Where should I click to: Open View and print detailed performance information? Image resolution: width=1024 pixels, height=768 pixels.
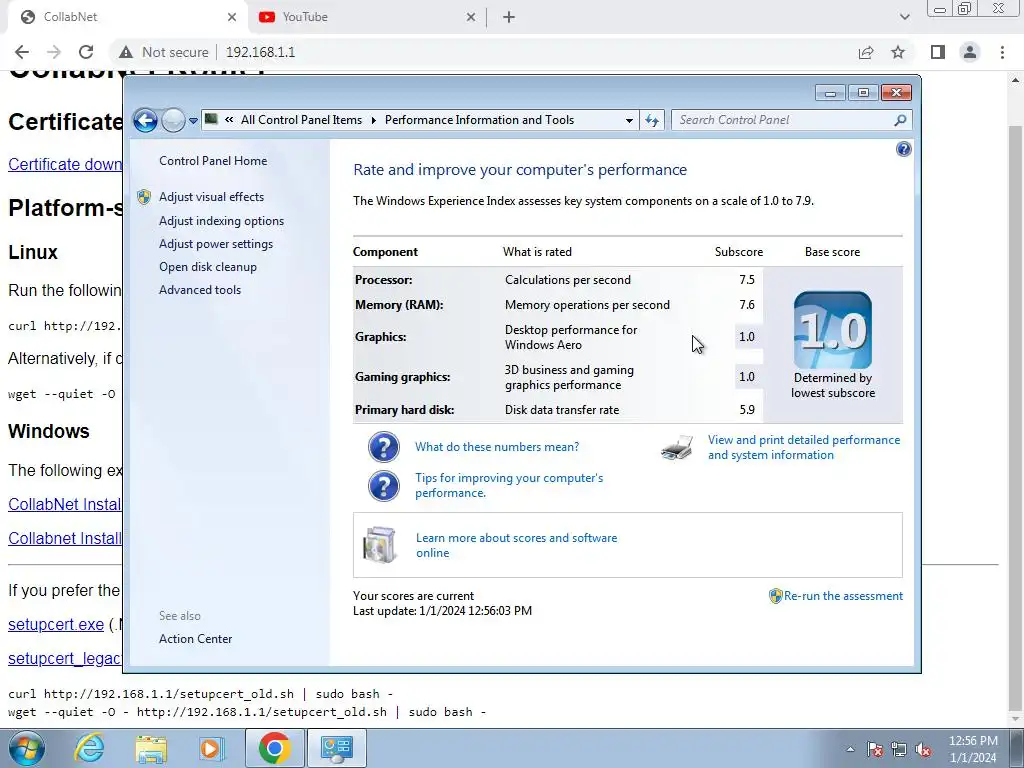[804, 447]
